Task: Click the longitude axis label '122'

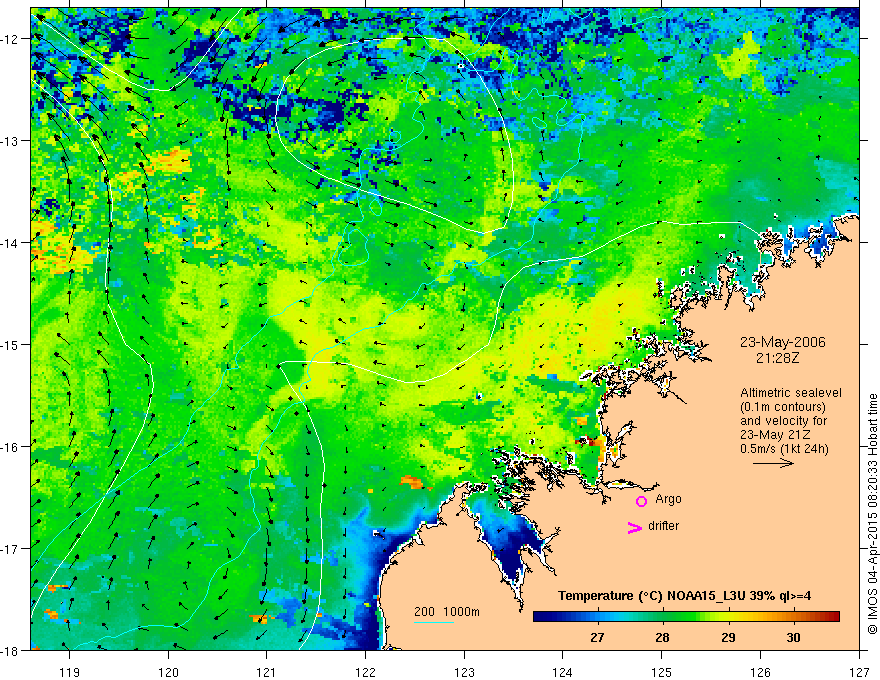Action: point(365,672)
